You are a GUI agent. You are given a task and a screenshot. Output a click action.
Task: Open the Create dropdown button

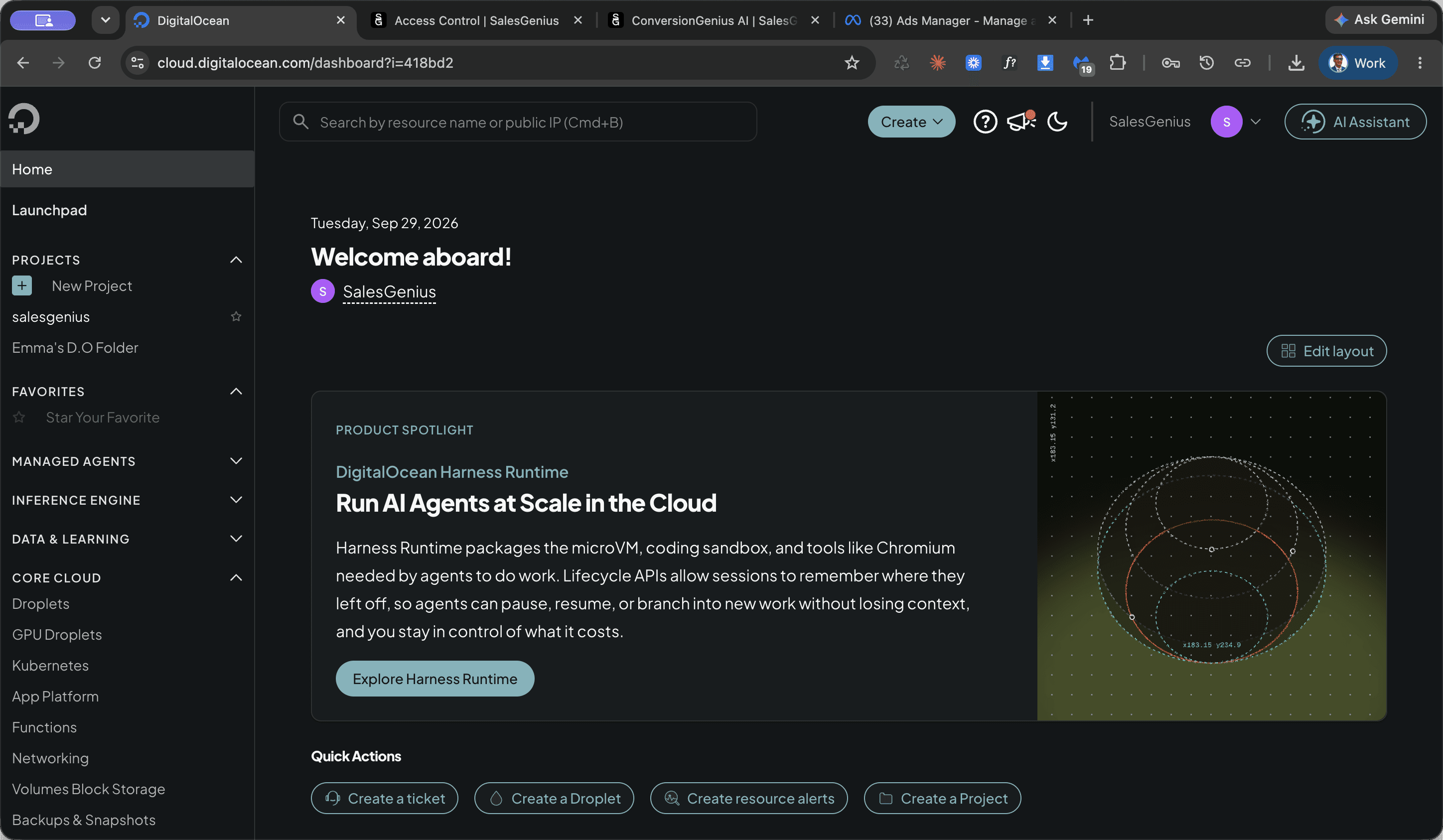(x=911, y=122)
